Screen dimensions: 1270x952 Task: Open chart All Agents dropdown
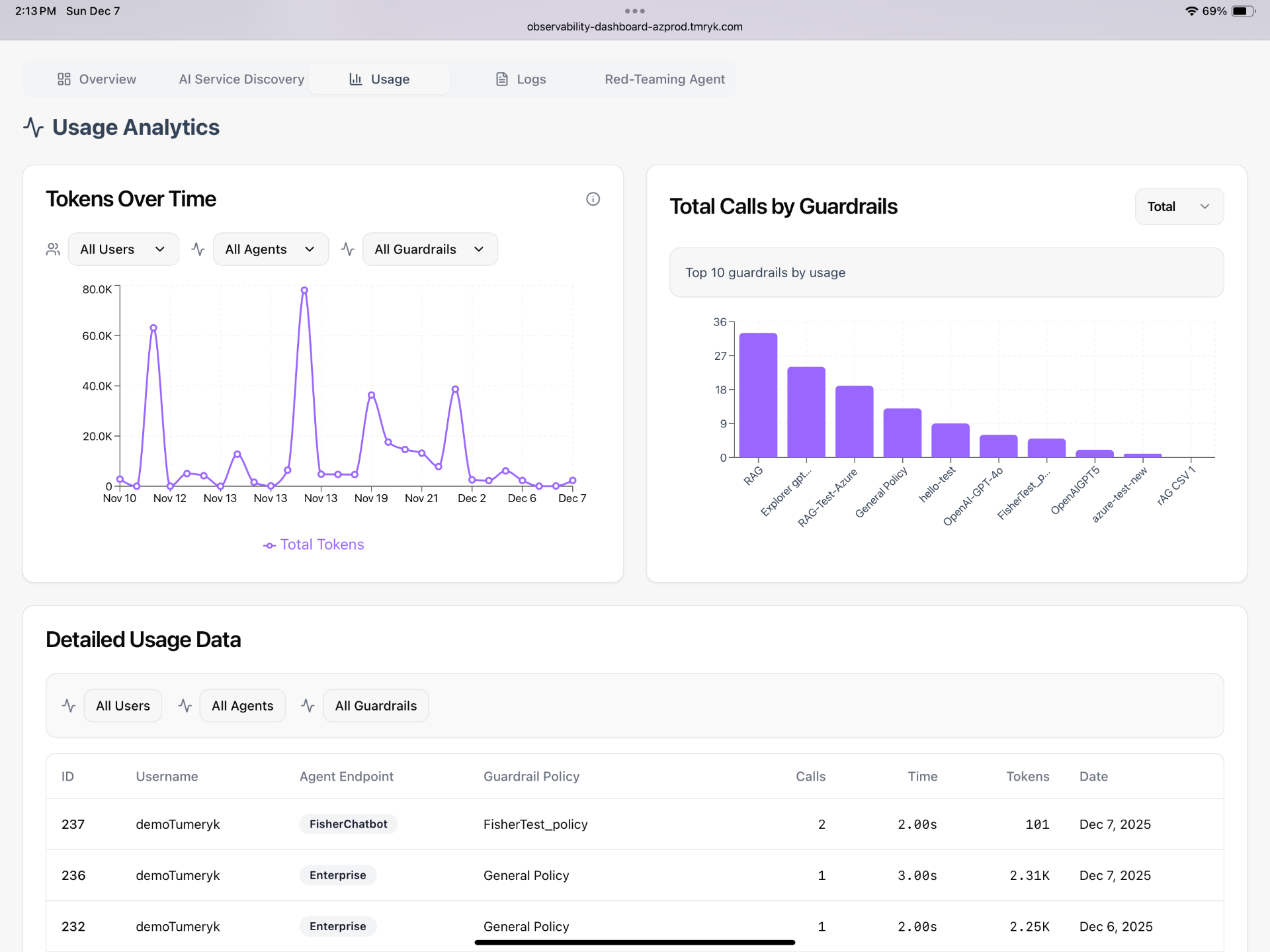click(271, 249)
